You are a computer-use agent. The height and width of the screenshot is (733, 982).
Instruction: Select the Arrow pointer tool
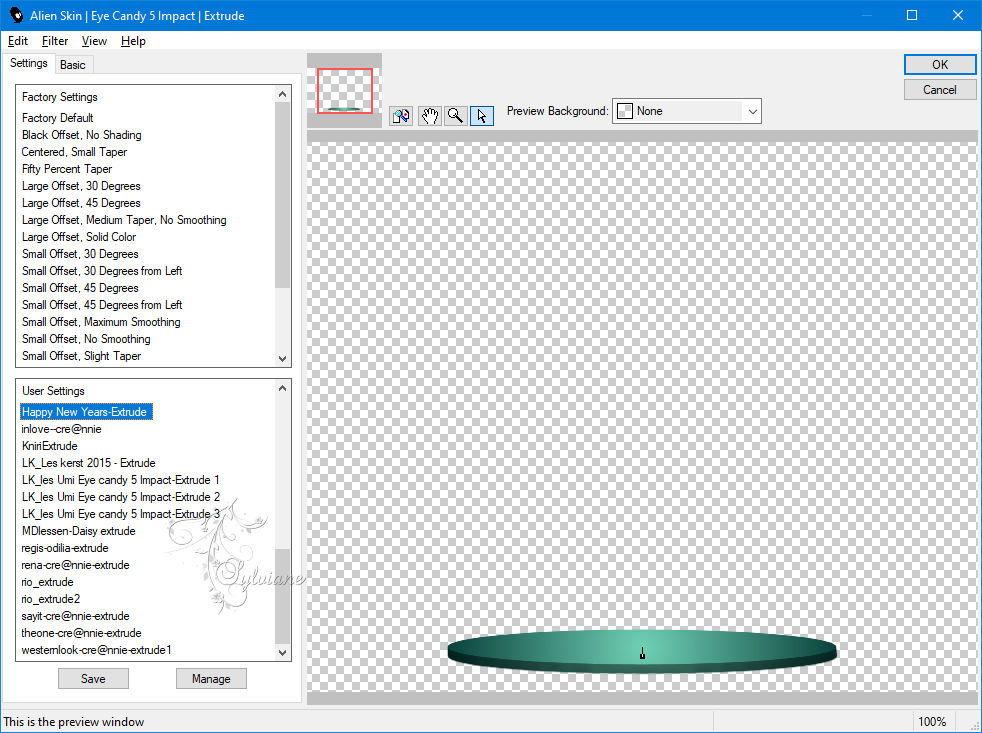pos(482,116)
